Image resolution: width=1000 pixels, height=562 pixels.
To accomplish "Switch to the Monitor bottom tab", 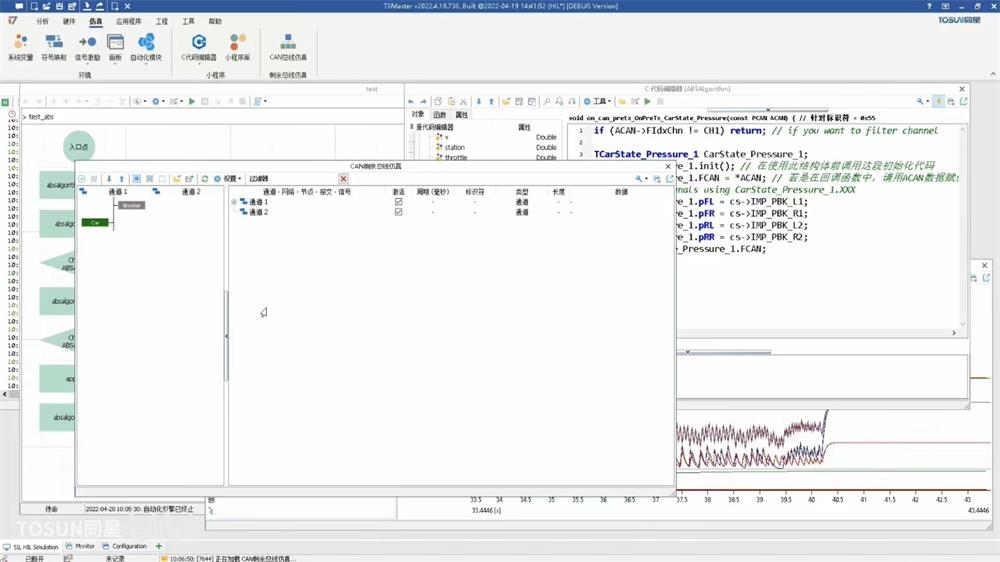I will 84,546.
